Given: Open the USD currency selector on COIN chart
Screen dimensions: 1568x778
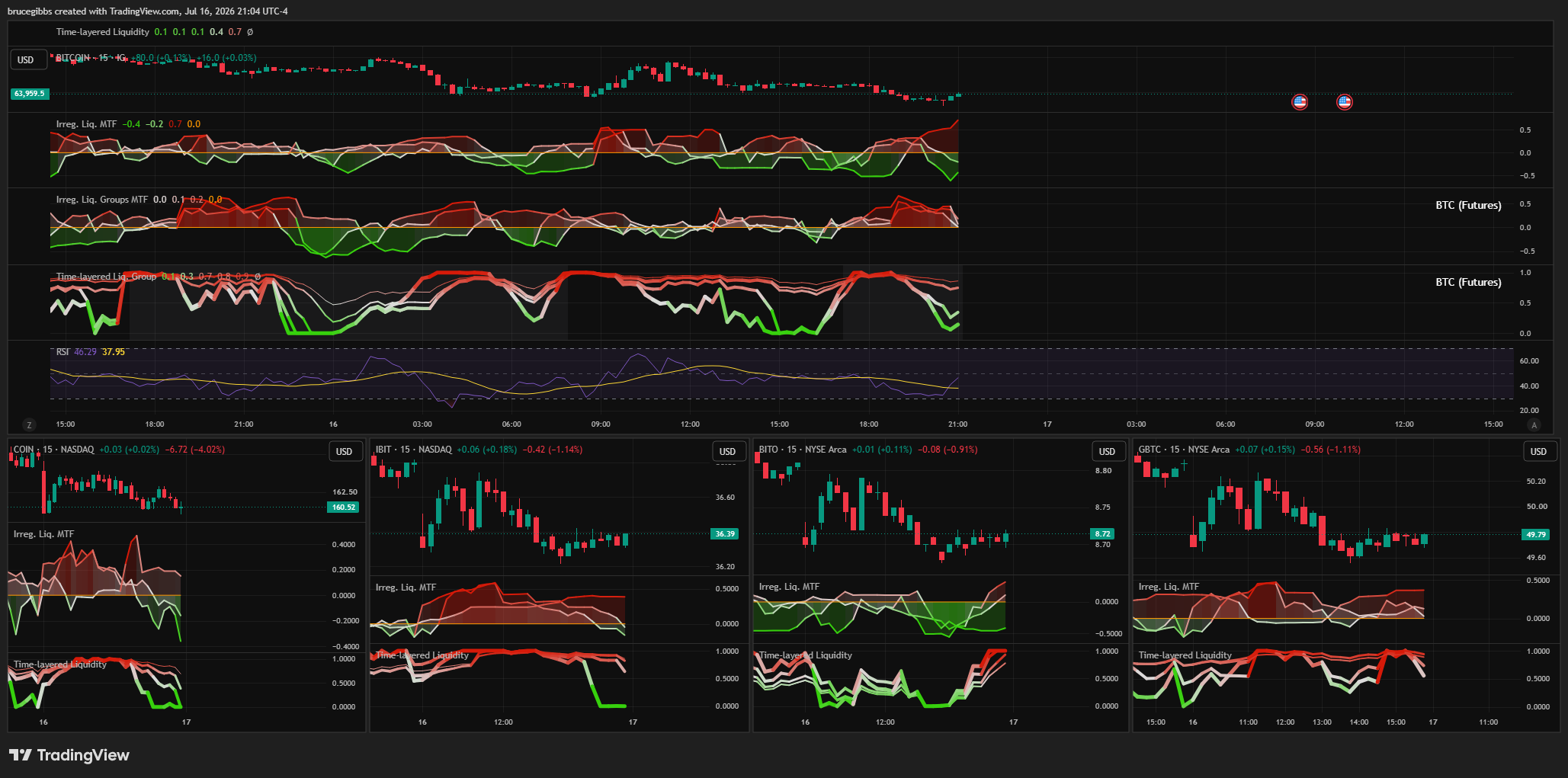Looking at the screenshot, I should tap(345, 451).
